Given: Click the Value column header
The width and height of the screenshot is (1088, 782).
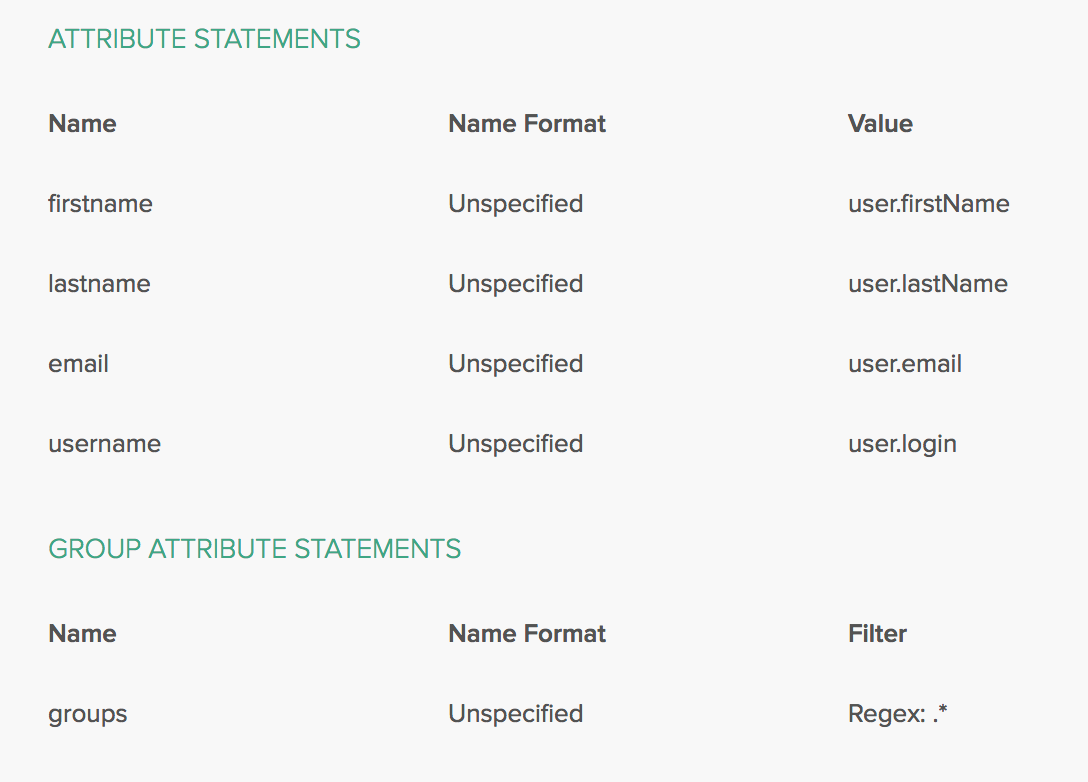Looking at the screenshot, I should [880, 124].
